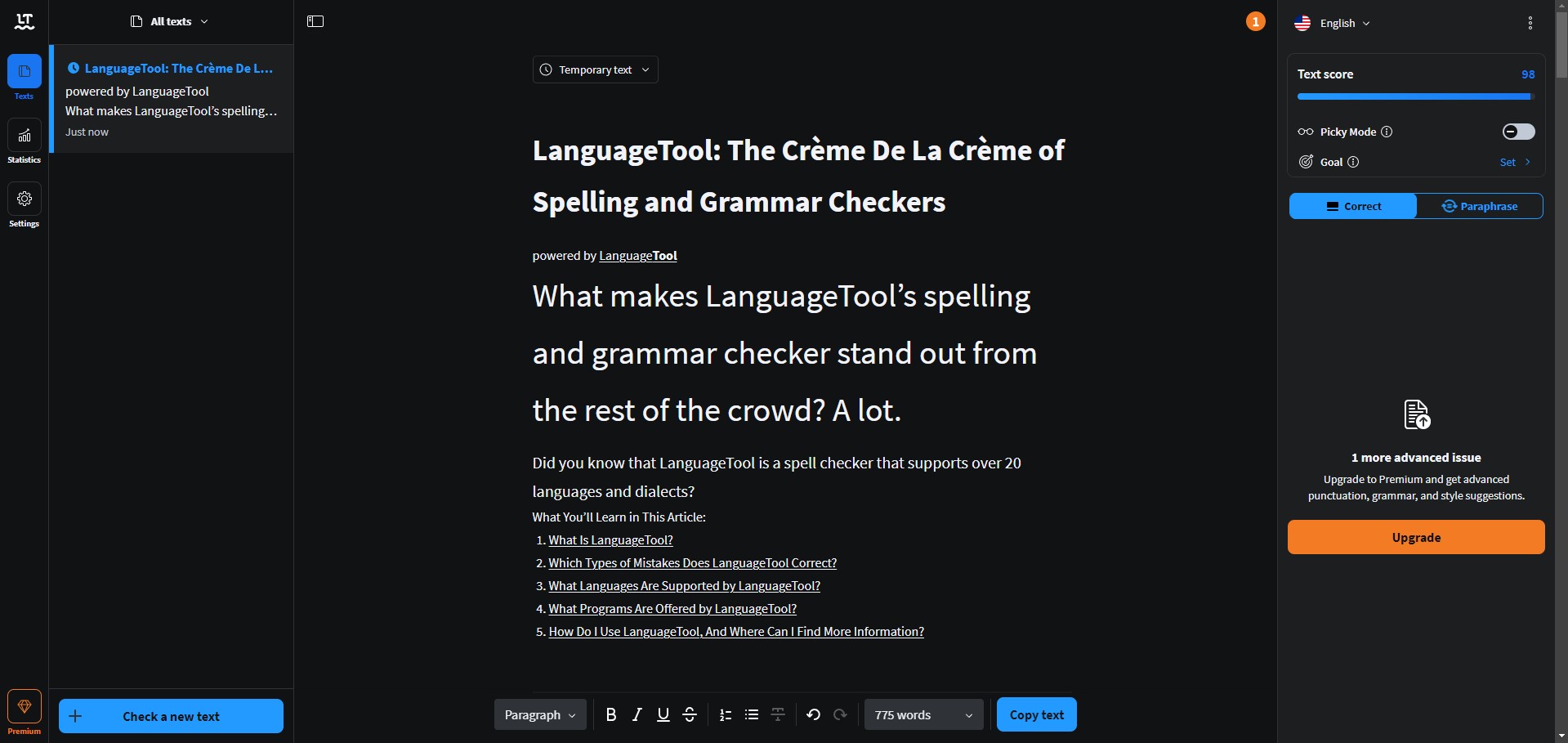Image resolution: width=1568 pixels, height=743 pixels.
Task: Open the English language selector
Action: point(1332,23)
